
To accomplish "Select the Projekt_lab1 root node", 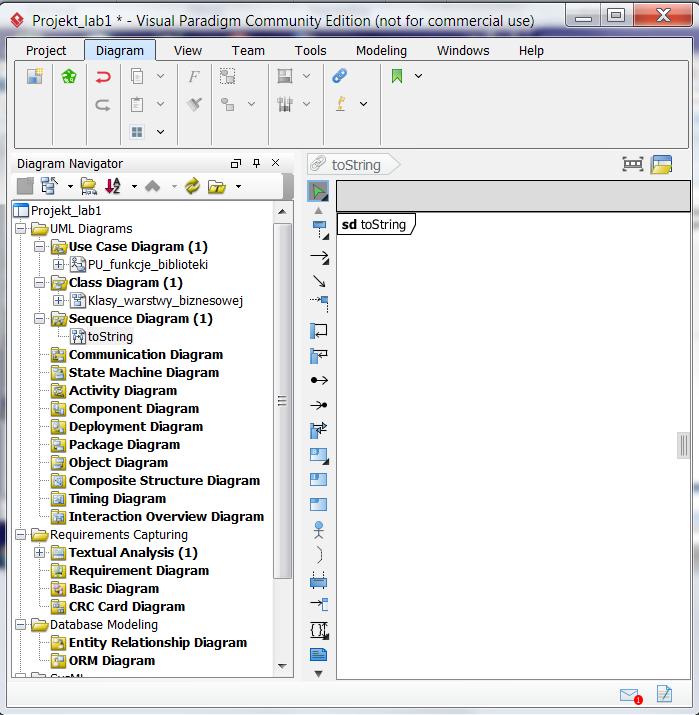I will 66,210.
